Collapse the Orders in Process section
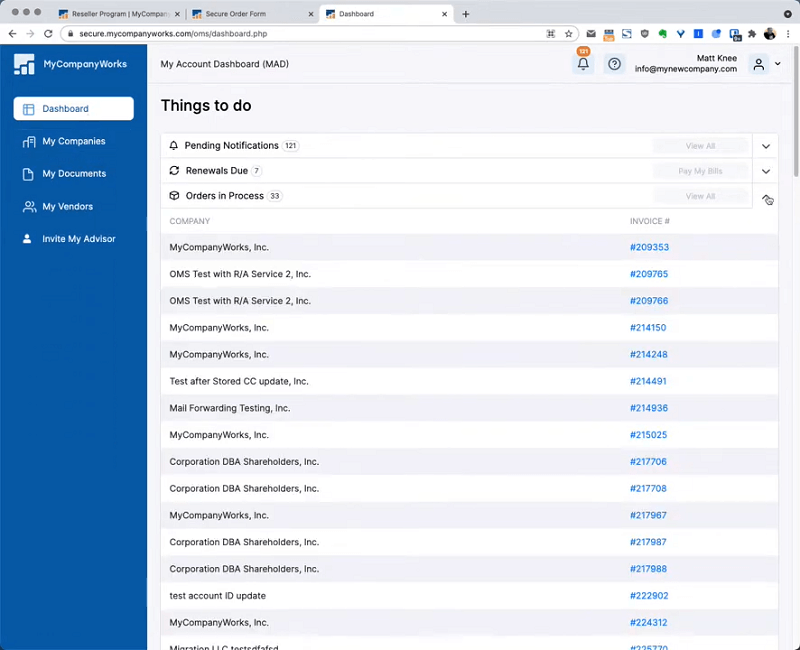 (x=766, y=197)
